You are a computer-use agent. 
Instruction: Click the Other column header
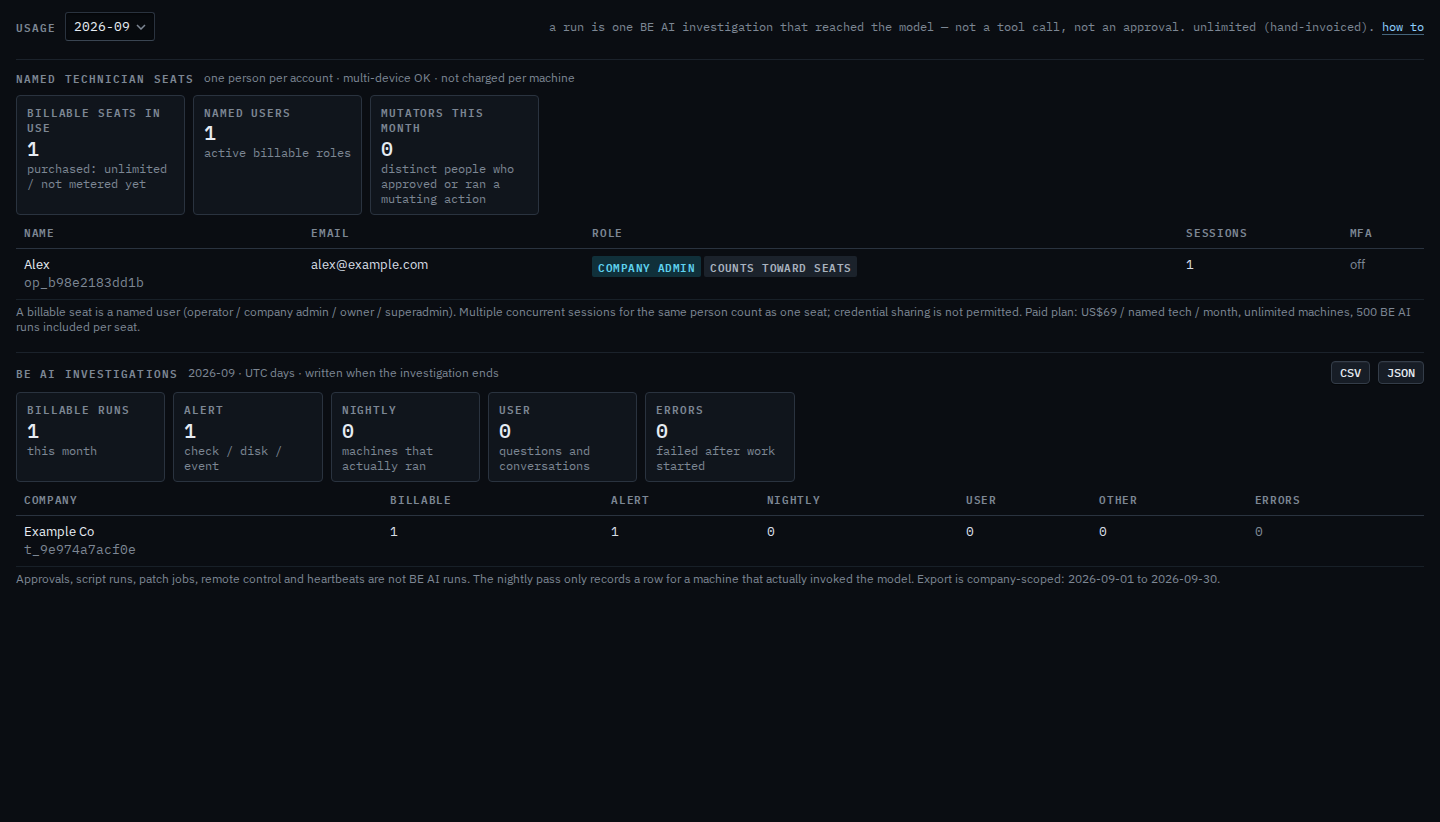tap(1118, 500)
